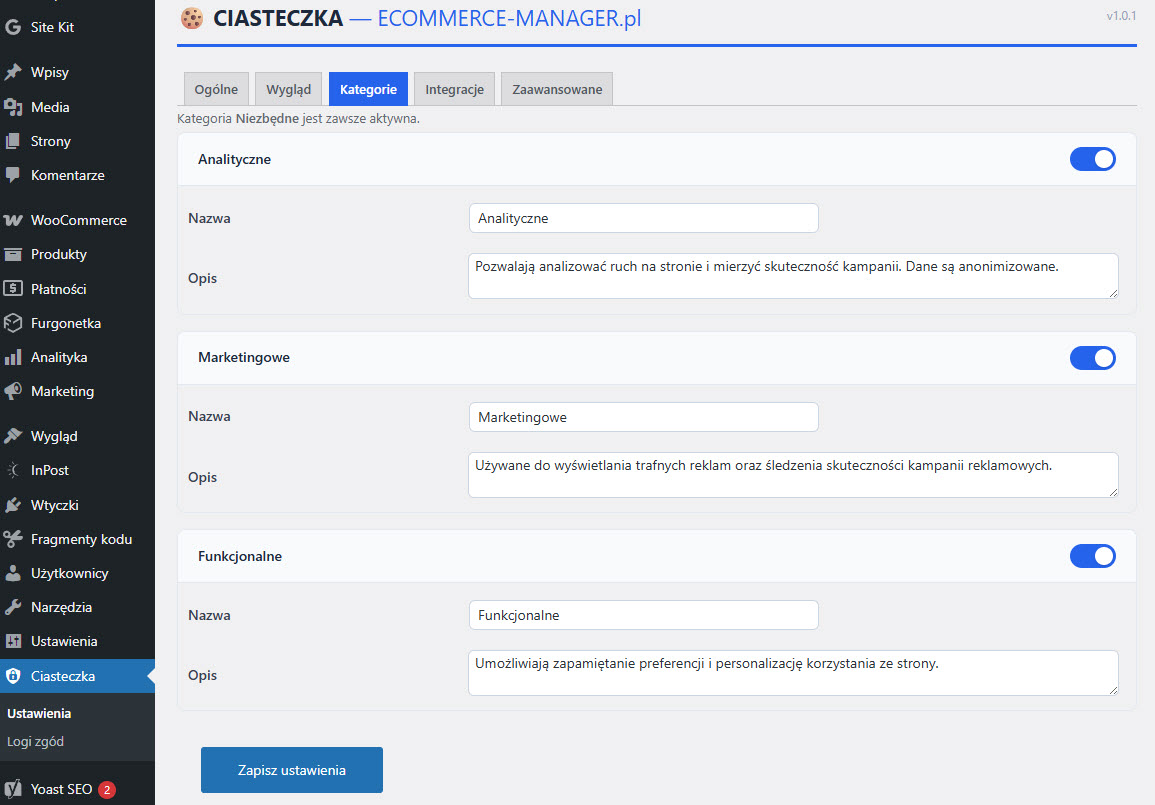
Task: Select the Zaawansowane tab
Action: point(557,89)
